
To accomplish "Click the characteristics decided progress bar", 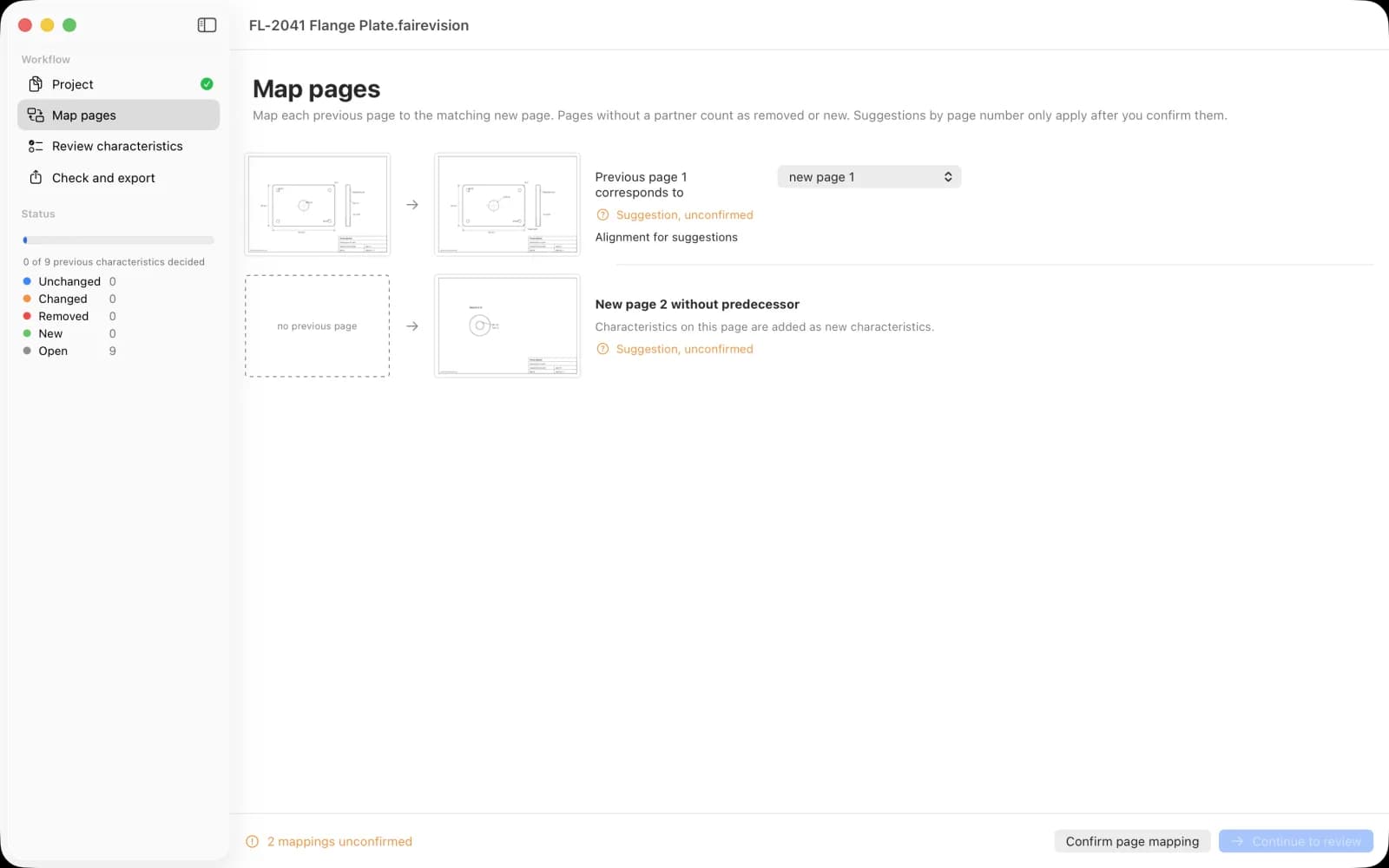I will pyautogui.click(x=118, y=240).
